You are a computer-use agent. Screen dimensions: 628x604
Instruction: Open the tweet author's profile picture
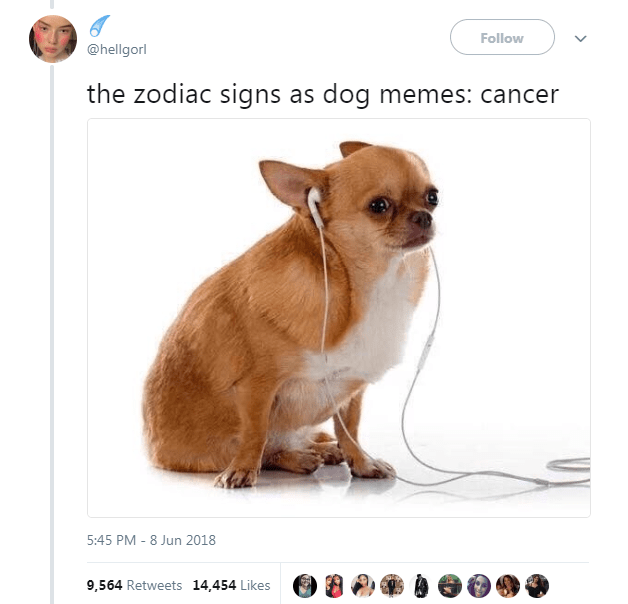pos(53,39)
